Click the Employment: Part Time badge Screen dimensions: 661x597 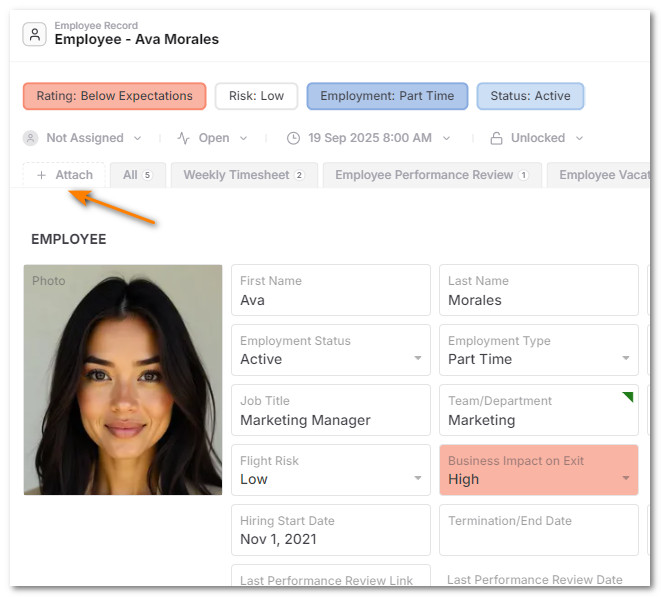[x=387, y=96]
